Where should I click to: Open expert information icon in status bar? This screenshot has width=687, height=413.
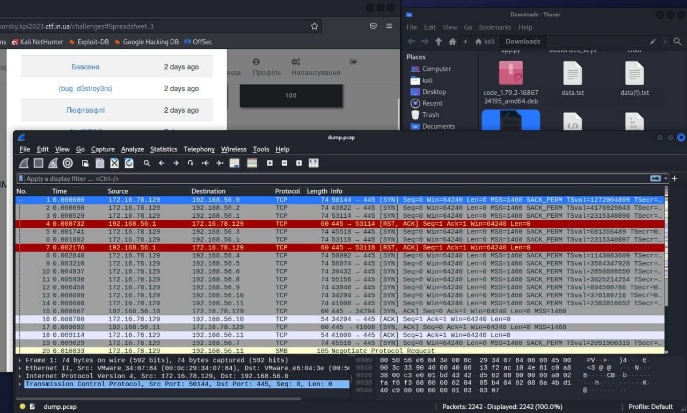(x=22, y=406)
